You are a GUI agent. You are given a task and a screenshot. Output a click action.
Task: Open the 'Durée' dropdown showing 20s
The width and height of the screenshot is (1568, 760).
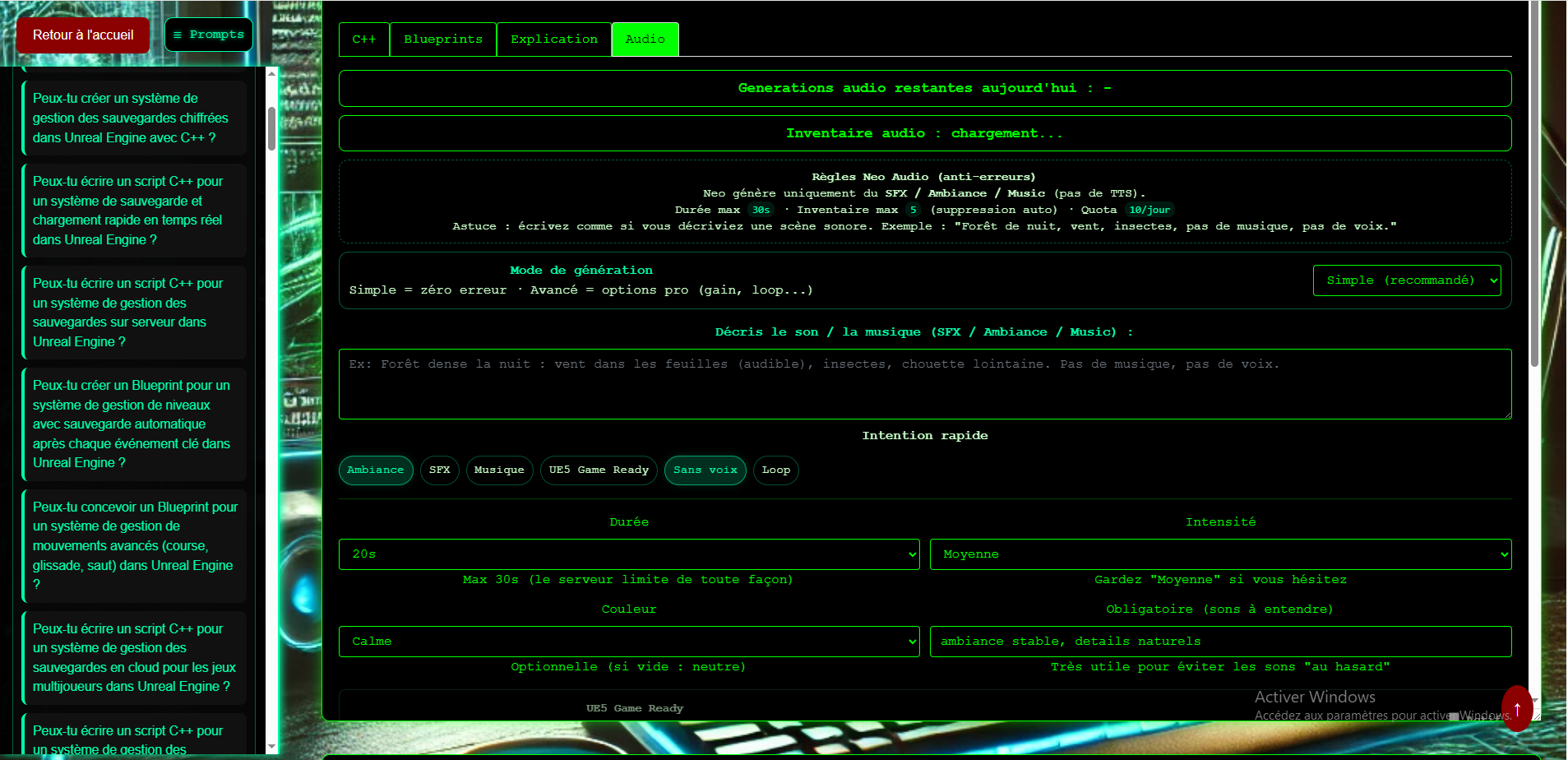coord(629,554)
